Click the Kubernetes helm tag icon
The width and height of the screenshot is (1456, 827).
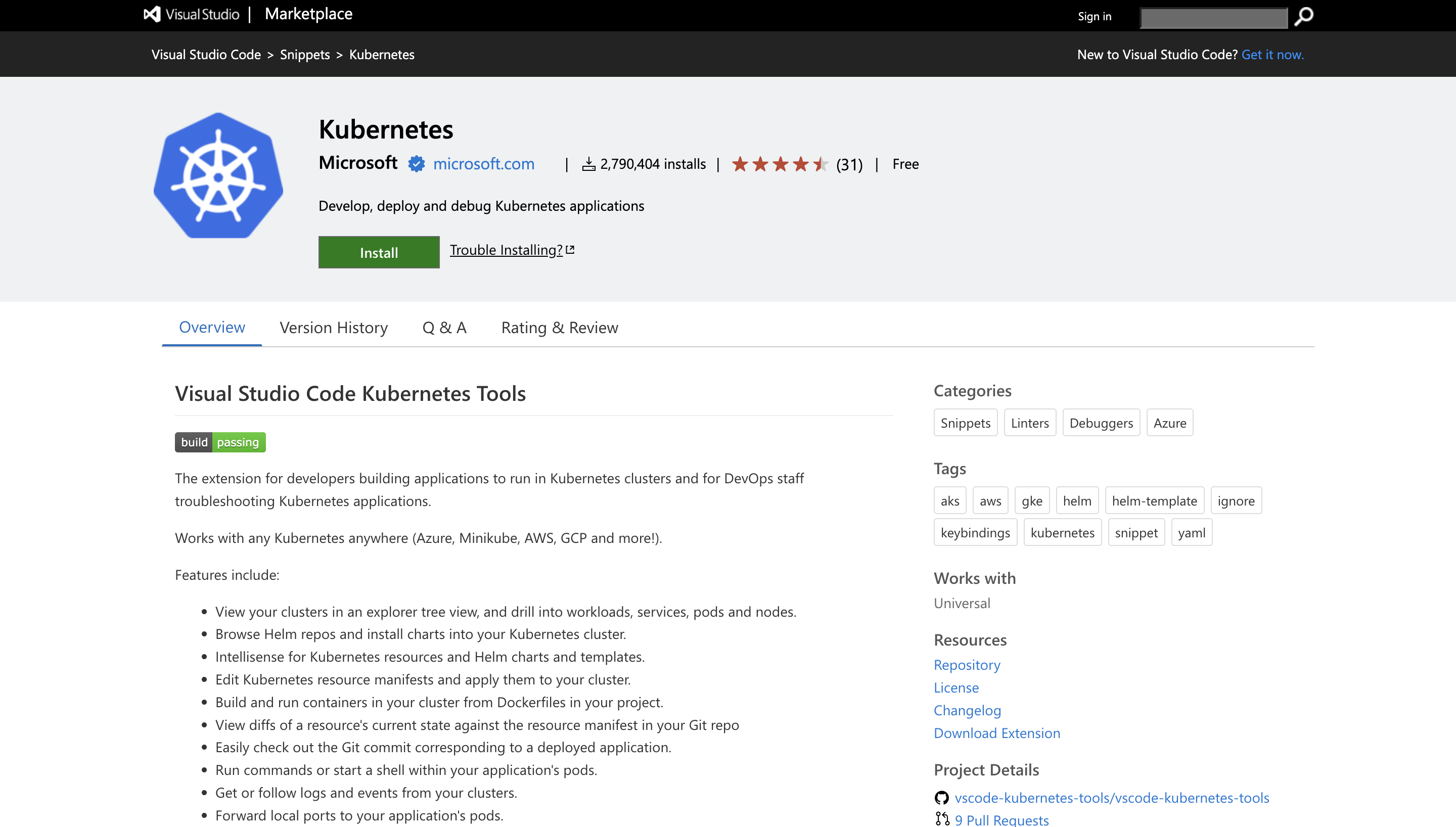point(1076,500)
